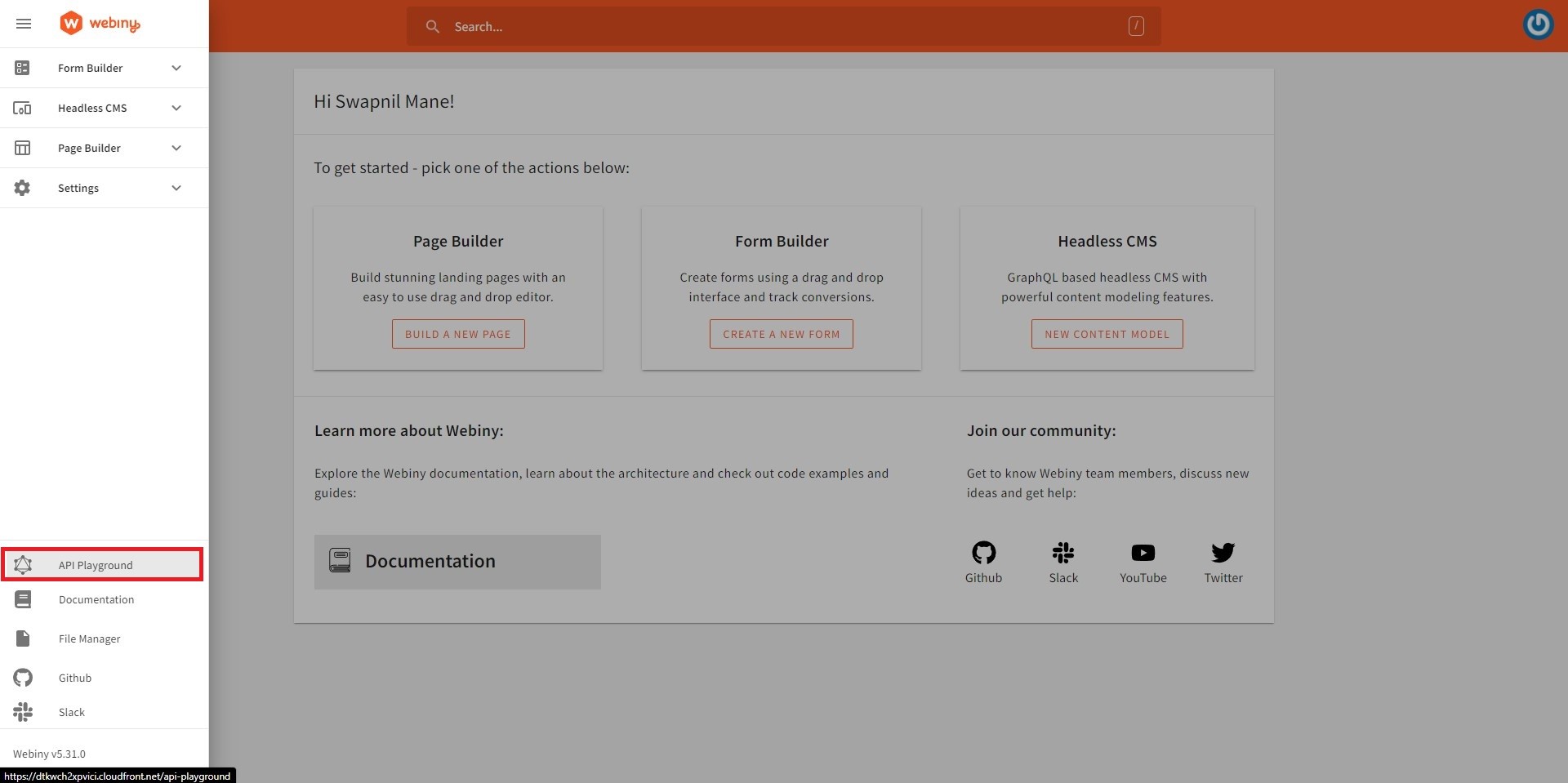Click the API Playground GraphQL icon
Screen dimensions: 1568x783
tap(23, 564)
